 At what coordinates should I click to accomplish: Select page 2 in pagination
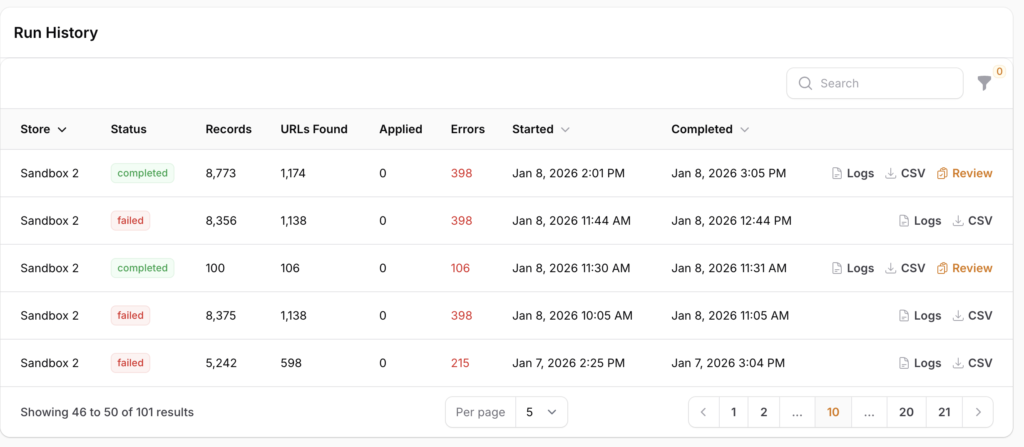click(764, 412)
